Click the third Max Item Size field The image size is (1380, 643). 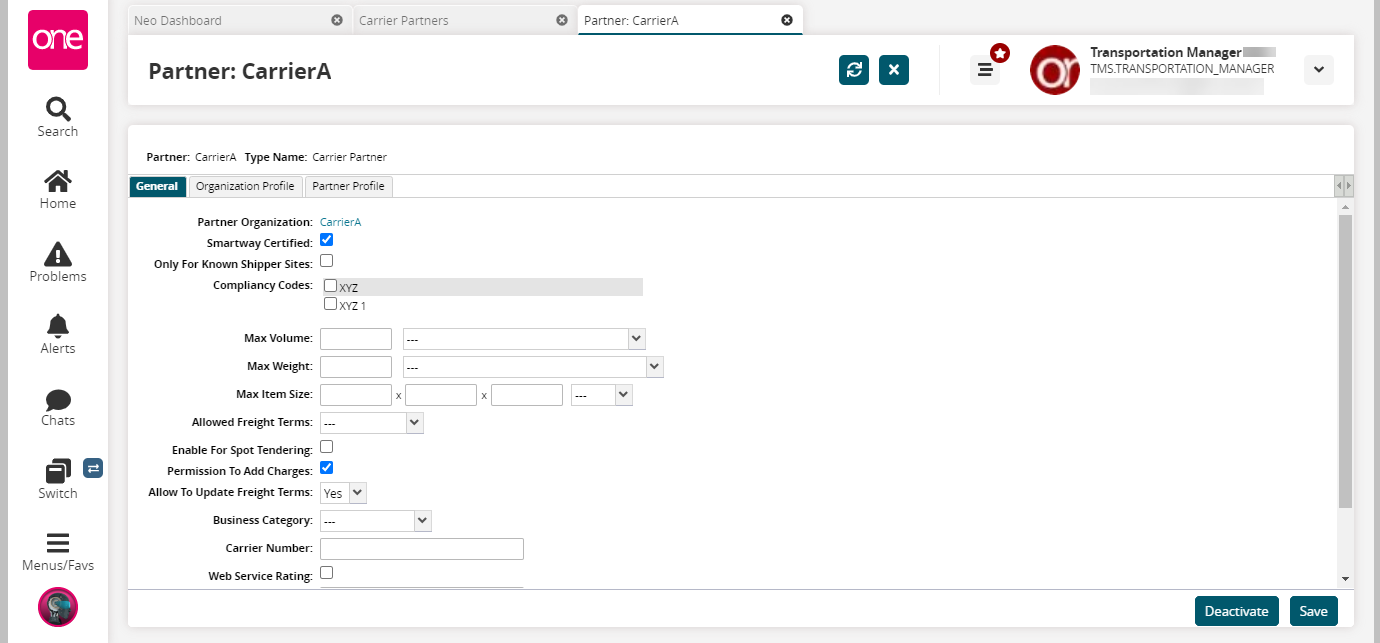pos(527,395)
